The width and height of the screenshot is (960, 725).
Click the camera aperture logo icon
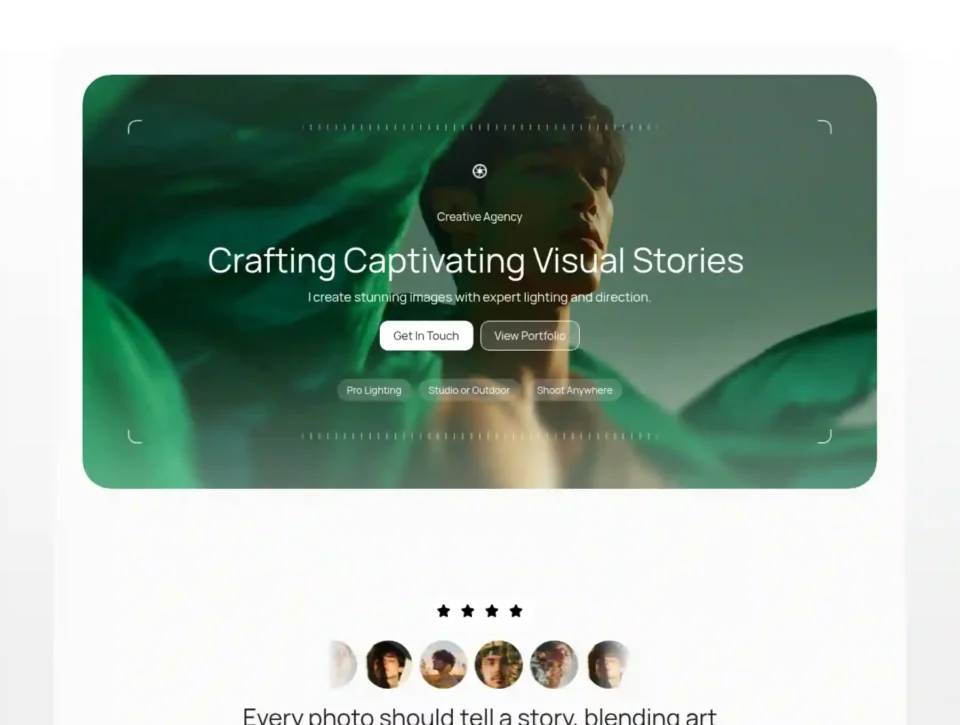click(479, 171)
